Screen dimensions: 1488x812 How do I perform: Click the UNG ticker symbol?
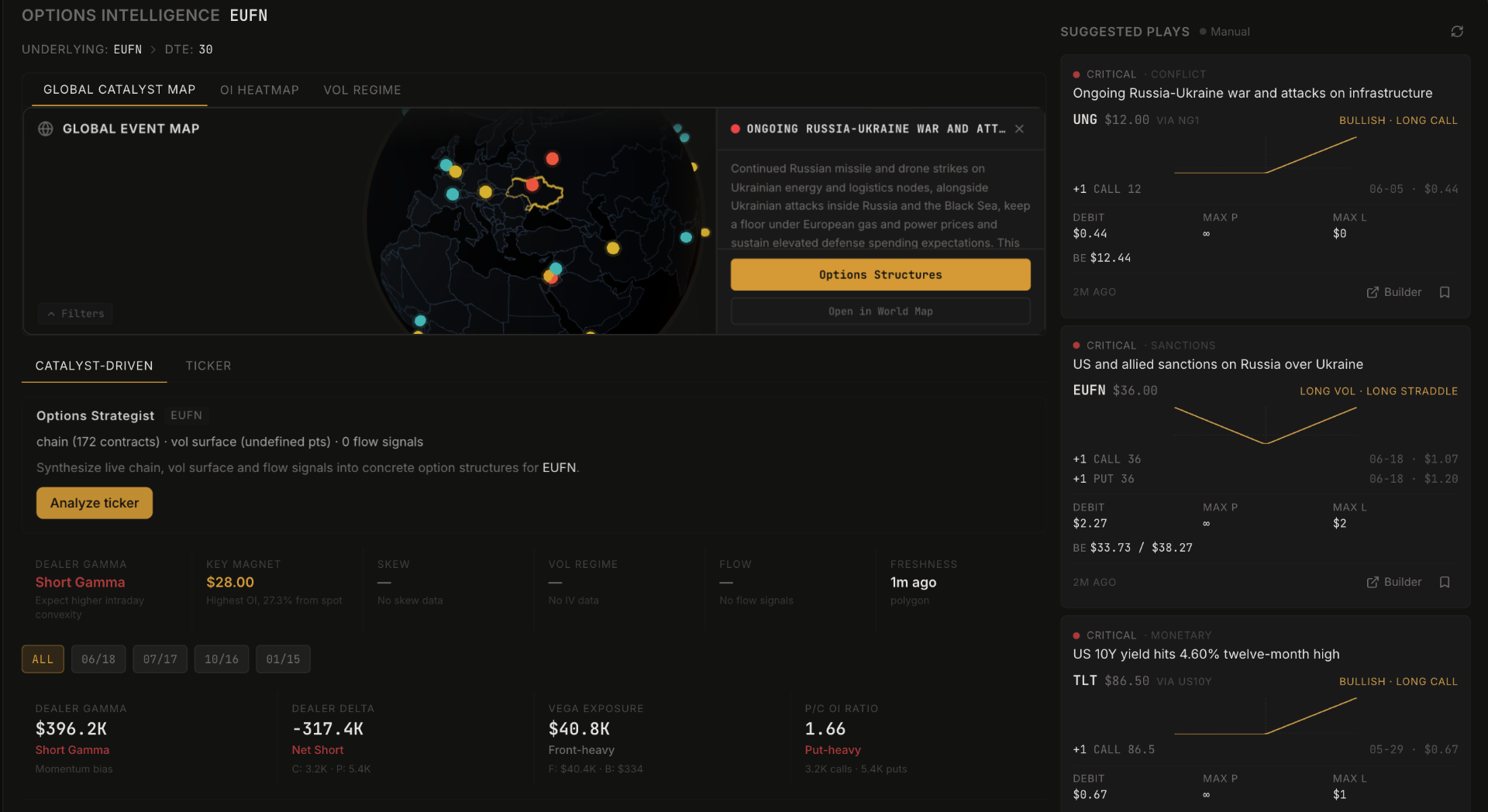coord(1085,119)
